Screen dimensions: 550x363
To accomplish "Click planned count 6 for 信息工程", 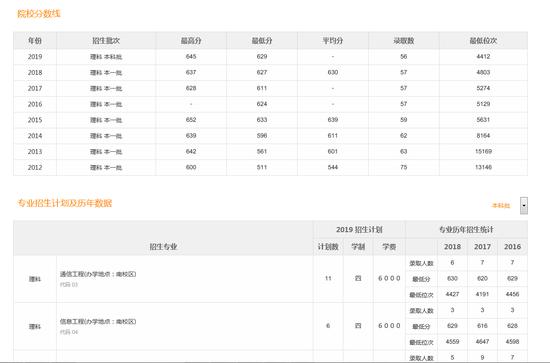I will pyautogui.click(x=328, y=325).
